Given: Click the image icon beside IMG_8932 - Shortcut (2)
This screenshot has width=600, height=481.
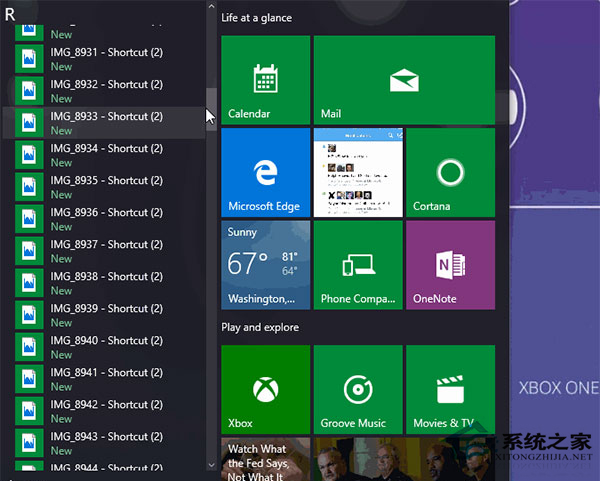Looking at the screenshot, I should 29,91.
